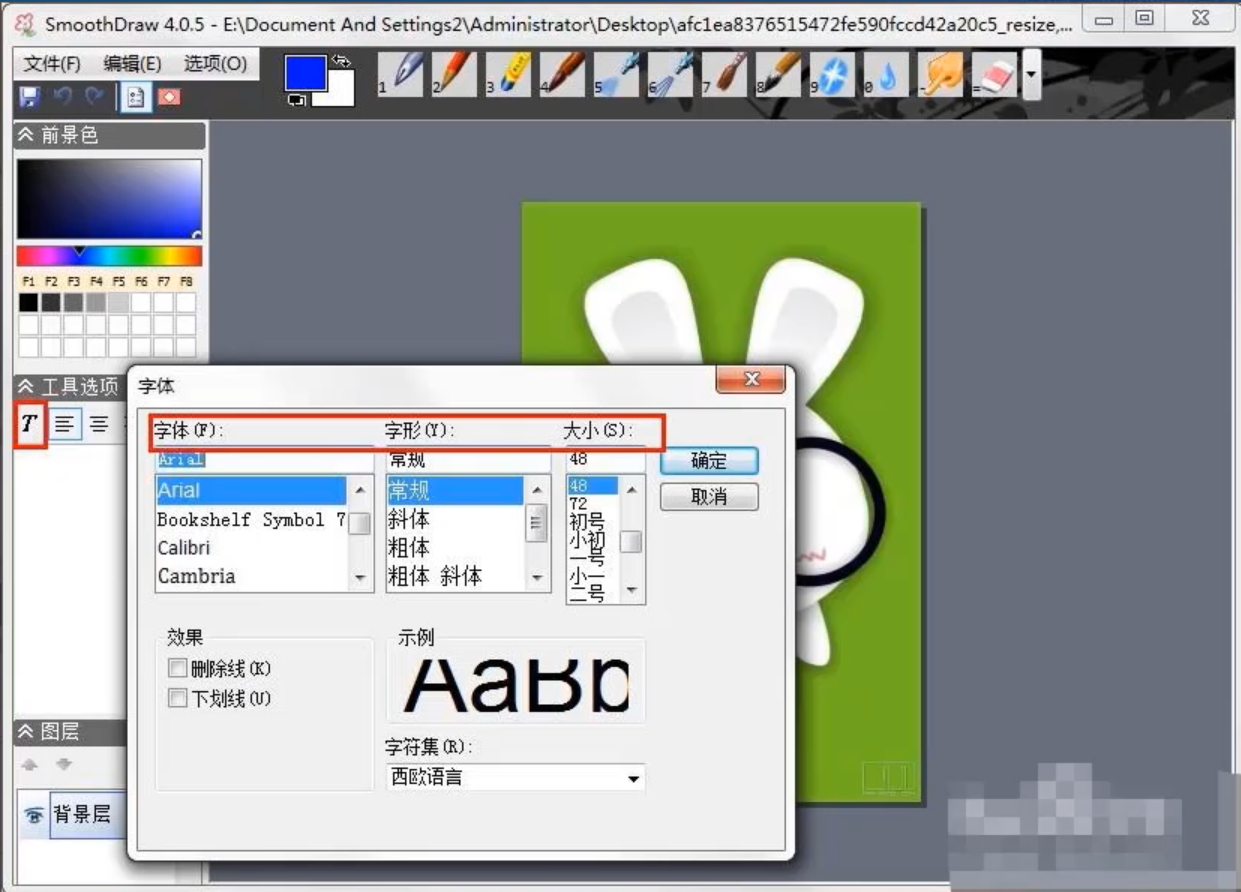Click the 确定 button in font dialog
The image size is (1241, 892).
(x=709, y=461)
